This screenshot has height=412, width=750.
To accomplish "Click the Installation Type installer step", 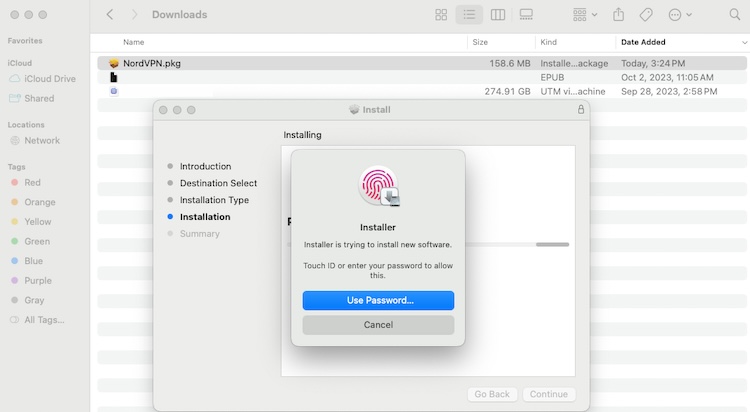I will coord(214,200).
